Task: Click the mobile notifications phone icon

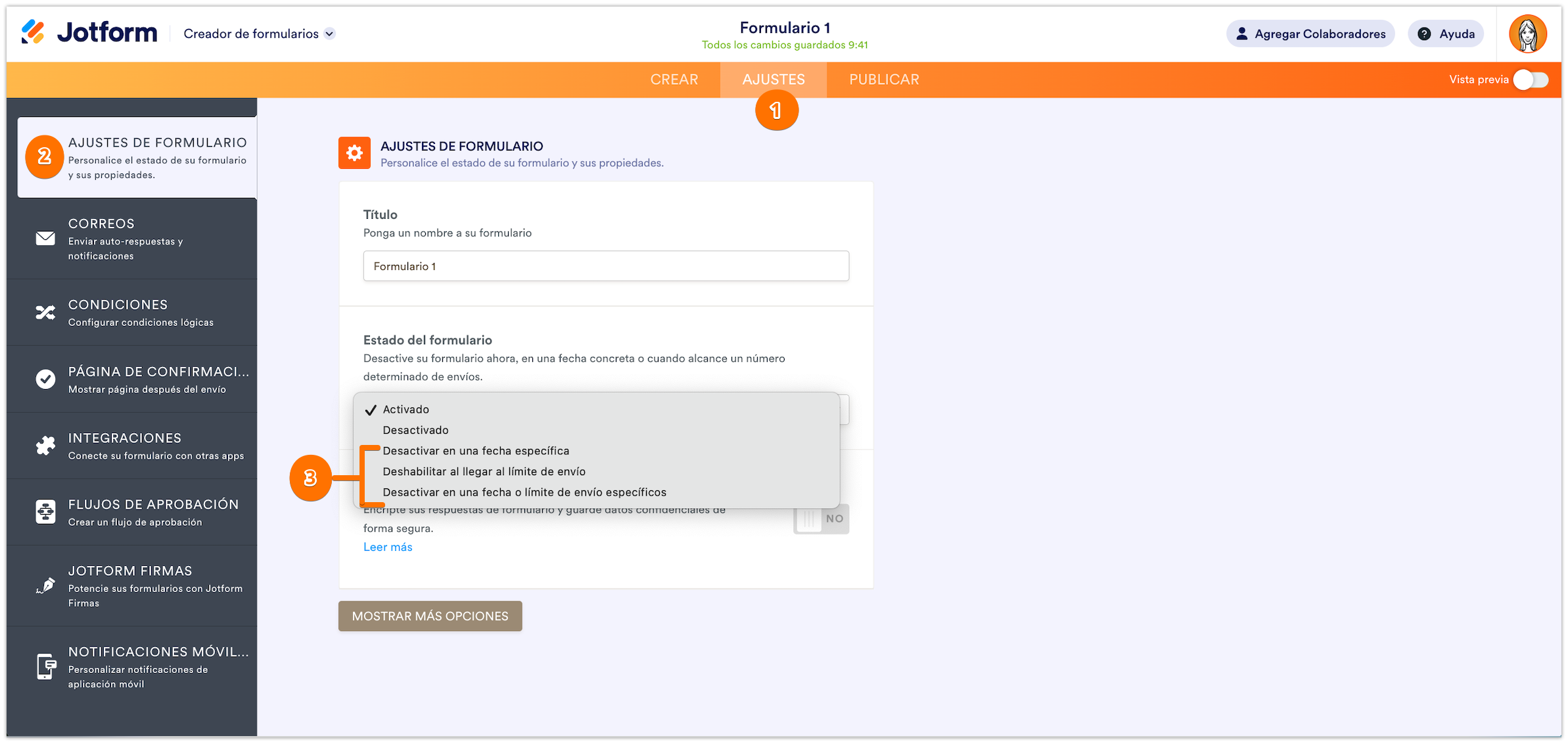Action: tap(45, 666)
